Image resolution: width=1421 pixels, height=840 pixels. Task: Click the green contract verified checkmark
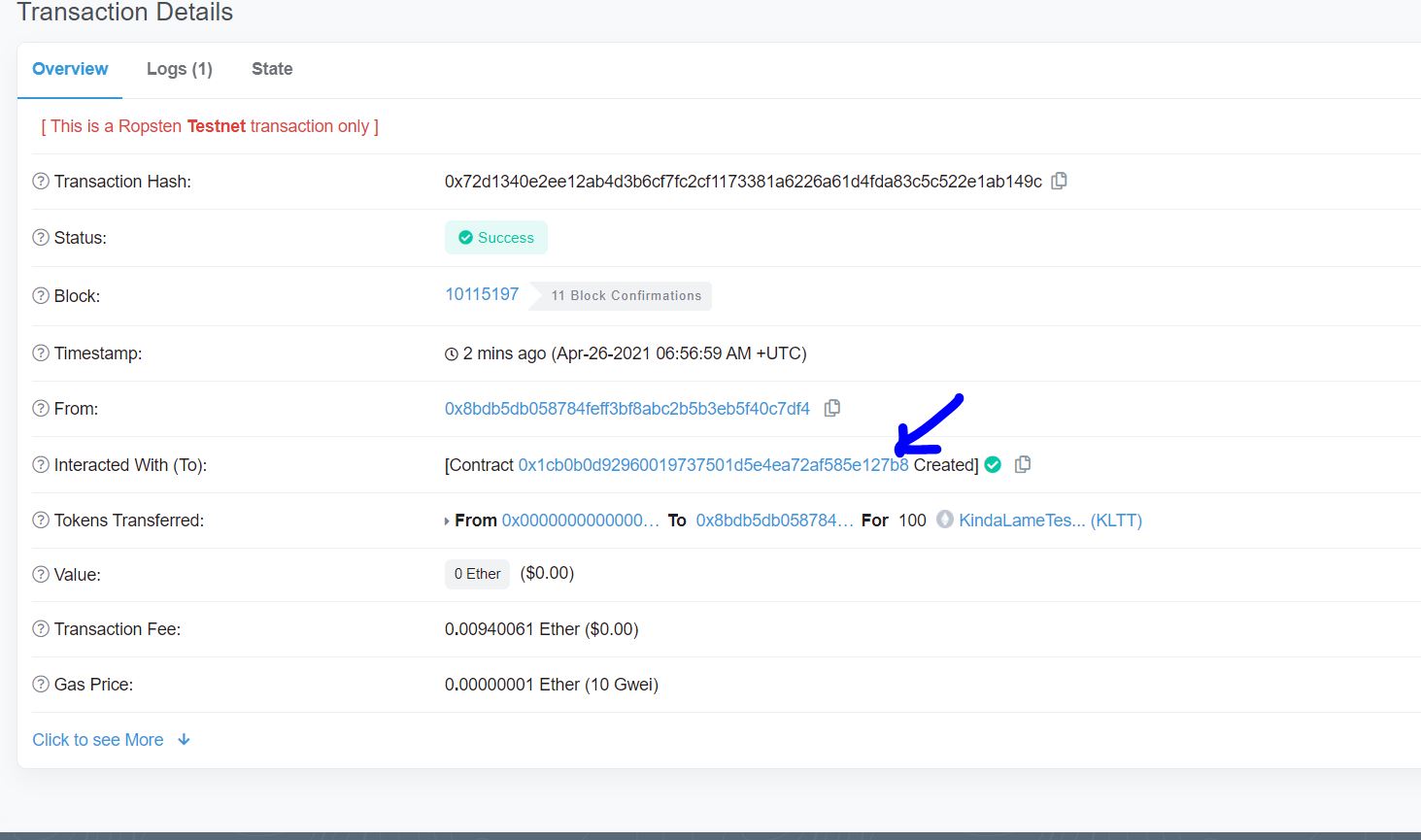click(993, 464)
